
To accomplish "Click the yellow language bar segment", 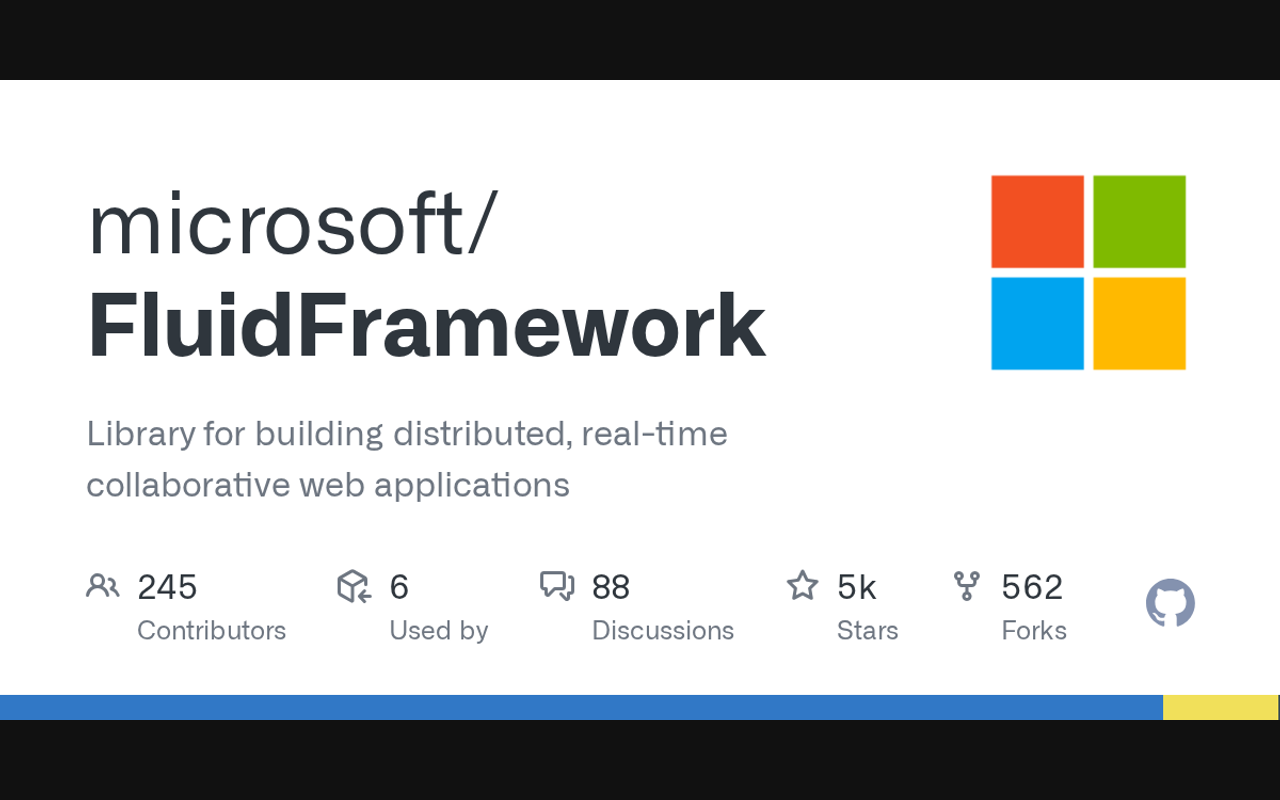I will coord(1220,707).
